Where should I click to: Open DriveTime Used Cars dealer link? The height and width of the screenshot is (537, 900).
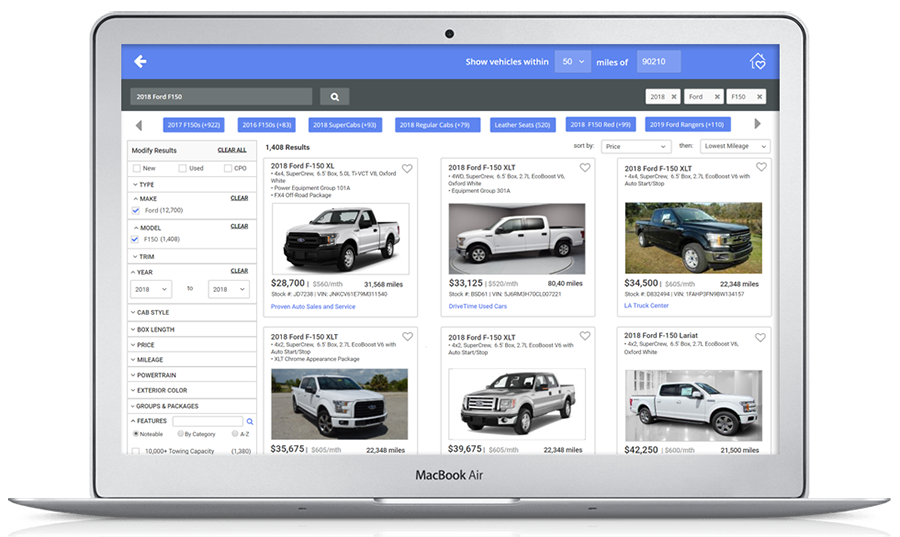[x=478, y=306]
